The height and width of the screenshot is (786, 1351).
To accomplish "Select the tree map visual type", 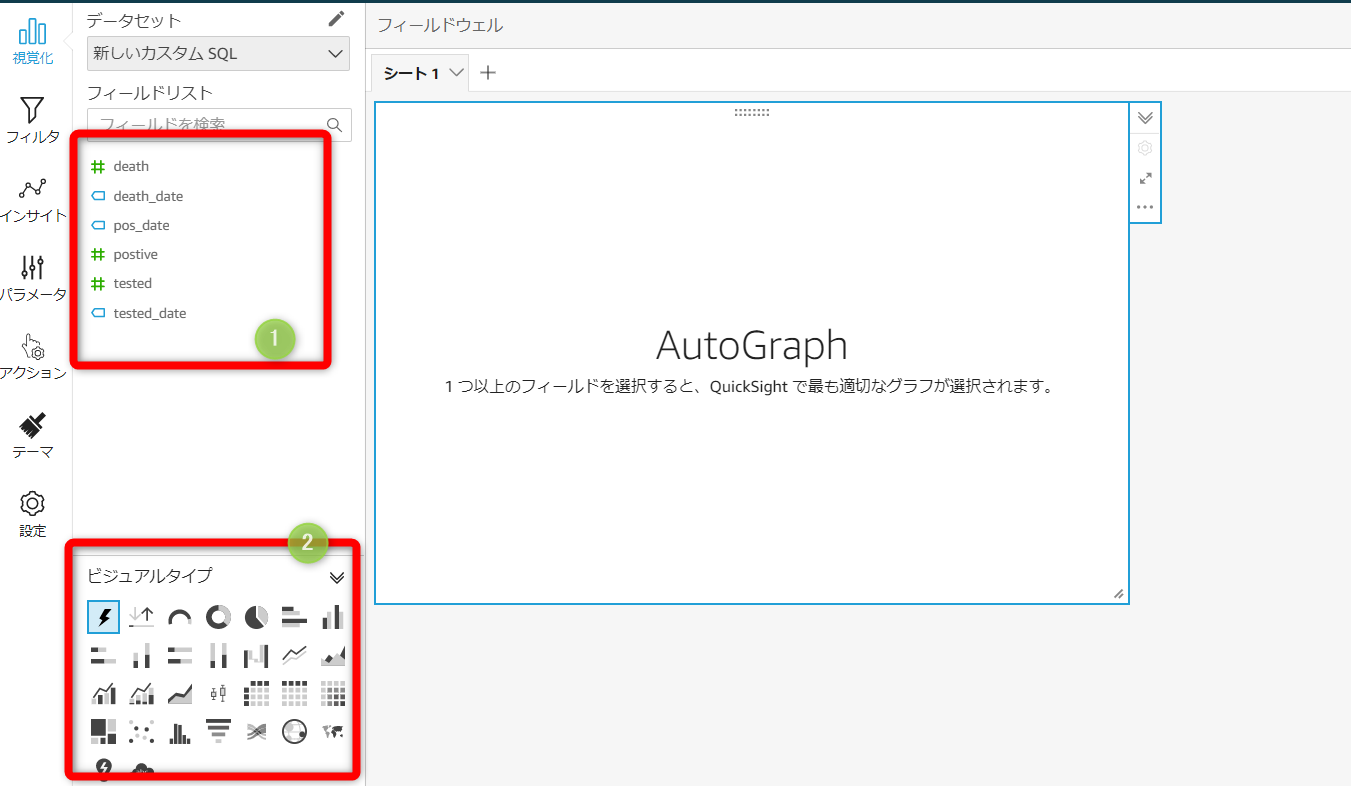I will coord(104,731).
